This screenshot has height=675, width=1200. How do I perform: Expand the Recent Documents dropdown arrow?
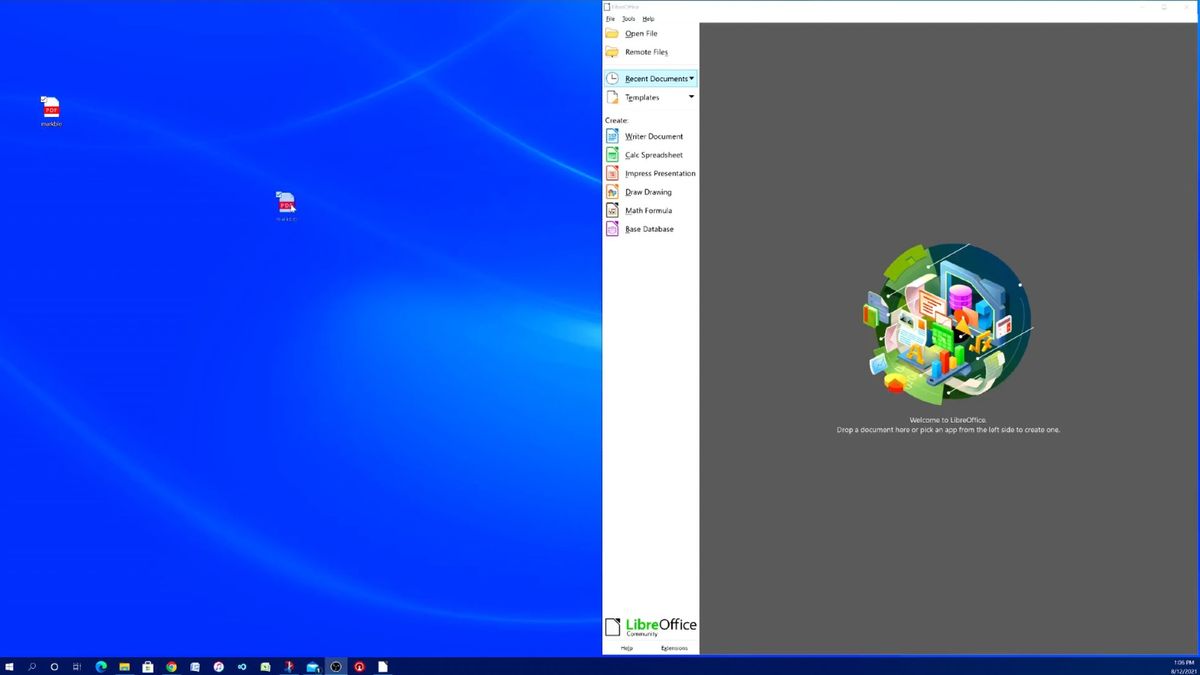click(691, 77)
